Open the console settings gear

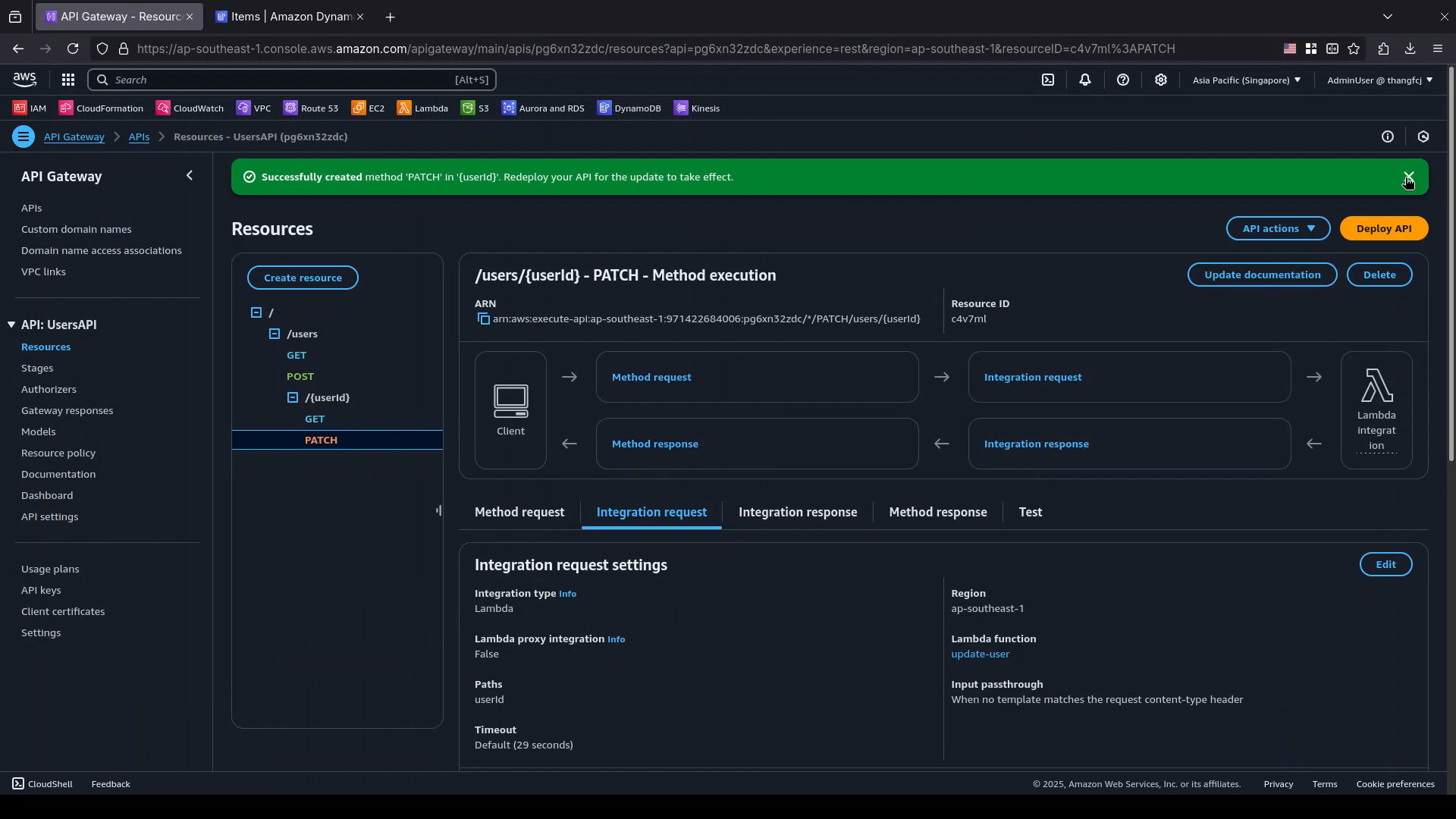(1161, 80)
